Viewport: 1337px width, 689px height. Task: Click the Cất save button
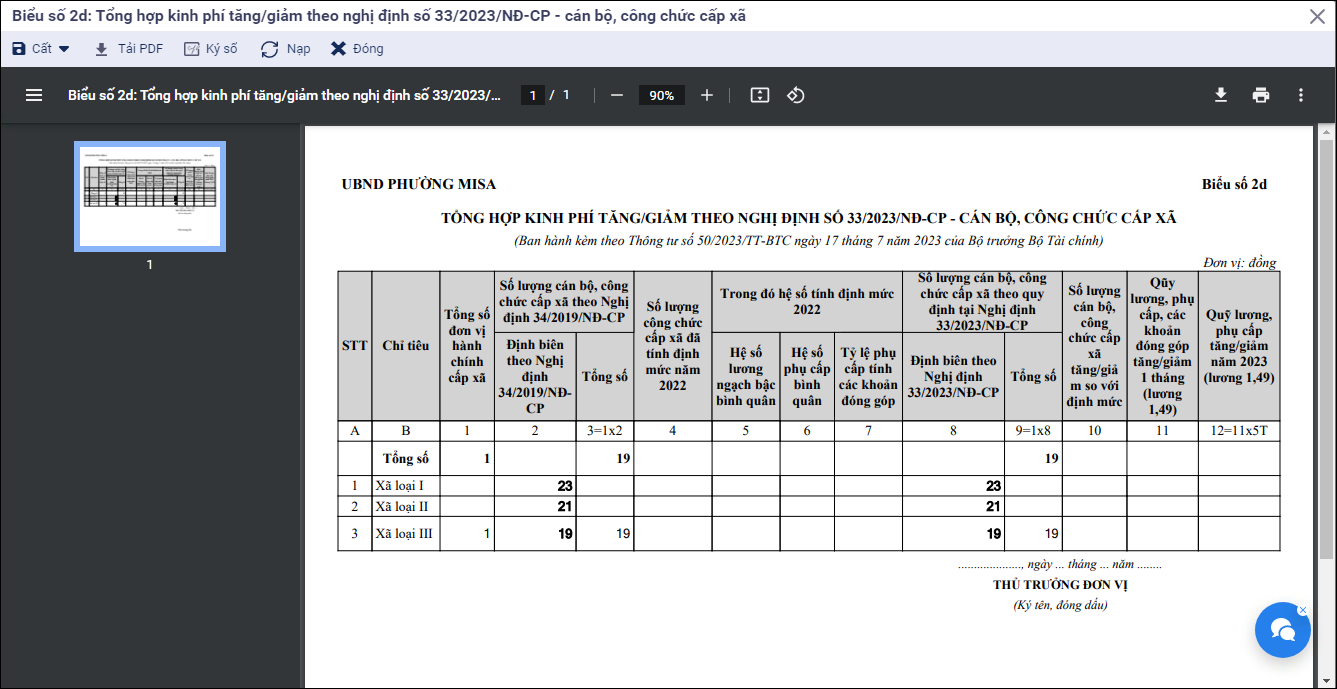click(32, 49)
